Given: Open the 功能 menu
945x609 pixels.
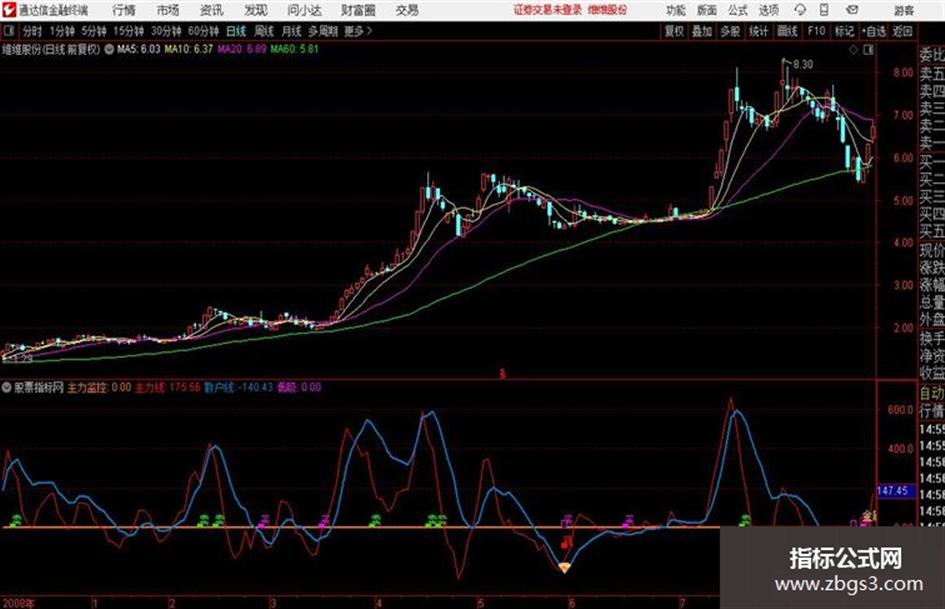Looking at the screenshot, I should pos(676,10).
